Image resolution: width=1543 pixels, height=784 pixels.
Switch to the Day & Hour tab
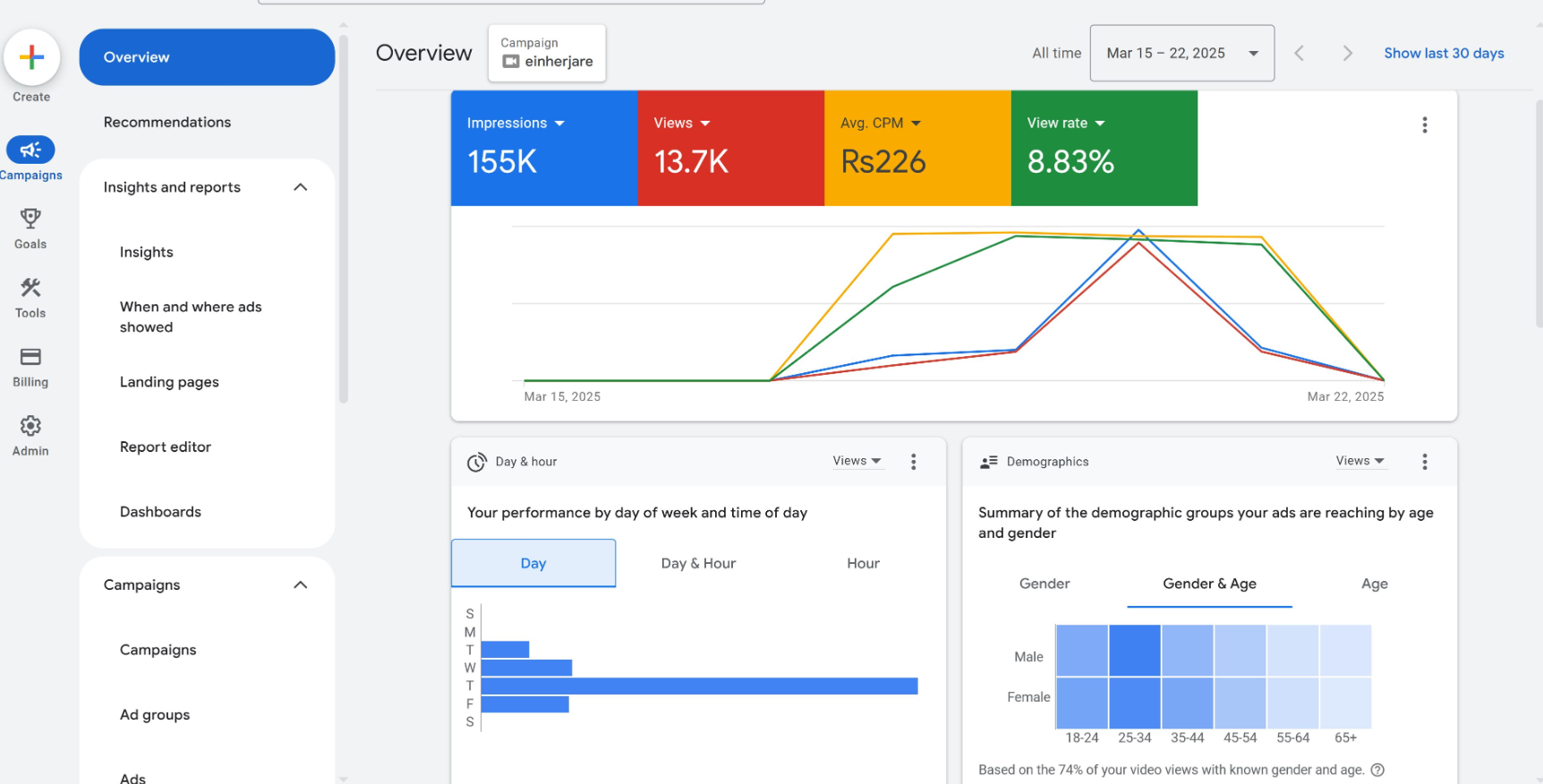pos(698,563)
